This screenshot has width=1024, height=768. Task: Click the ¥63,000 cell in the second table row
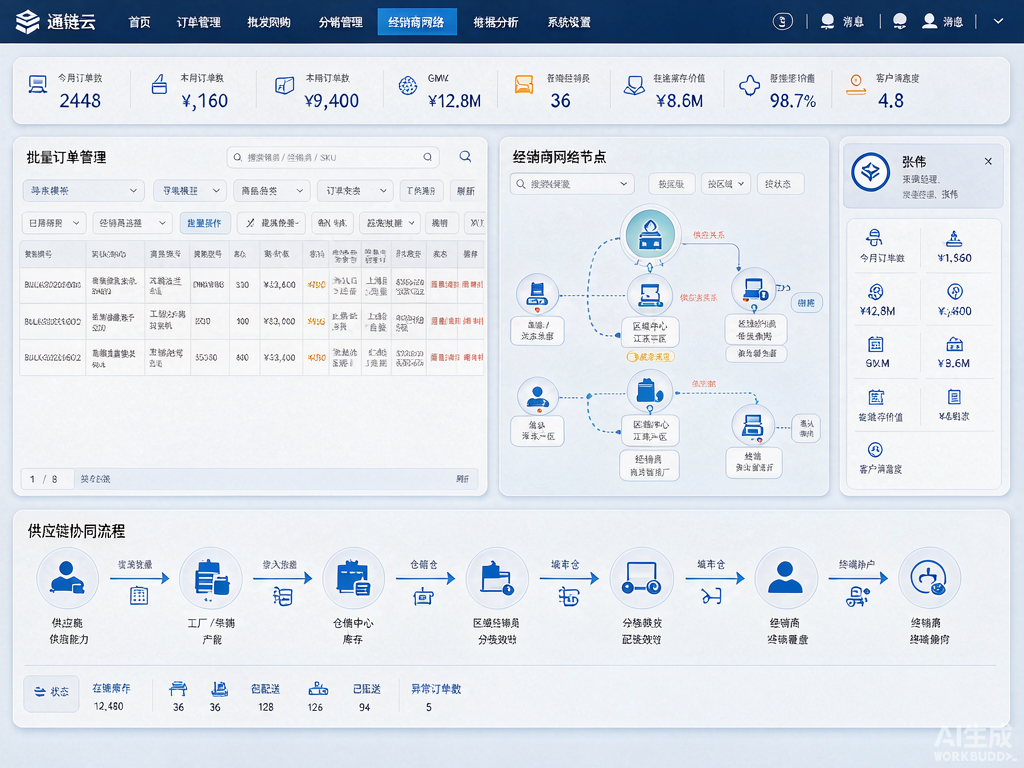[280, 321]
